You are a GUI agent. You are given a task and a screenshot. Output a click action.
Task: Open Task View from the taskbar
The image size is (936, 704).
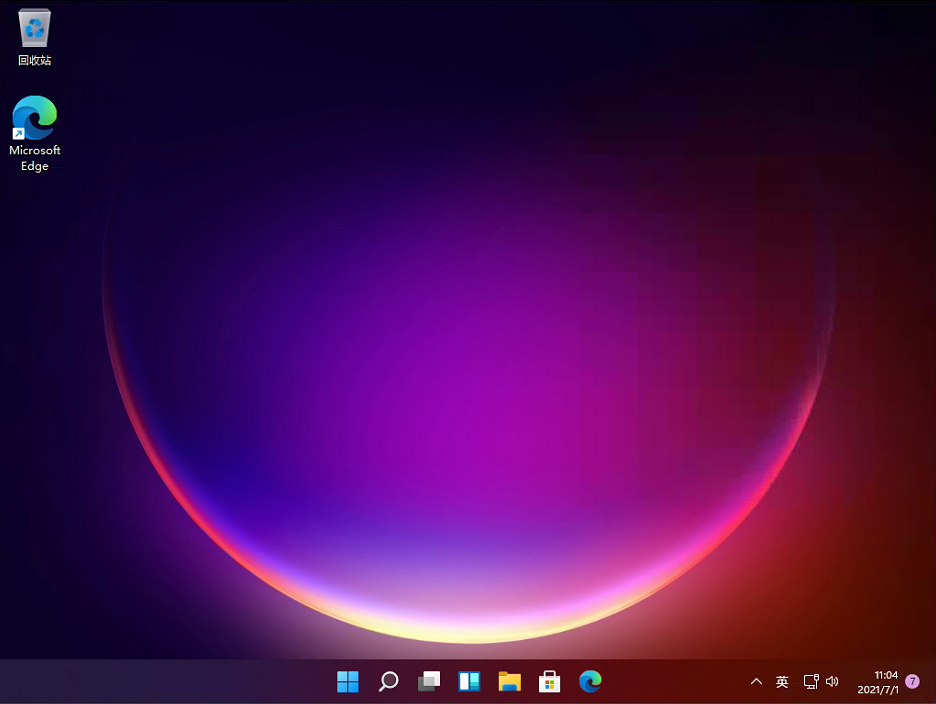[429, 682]
